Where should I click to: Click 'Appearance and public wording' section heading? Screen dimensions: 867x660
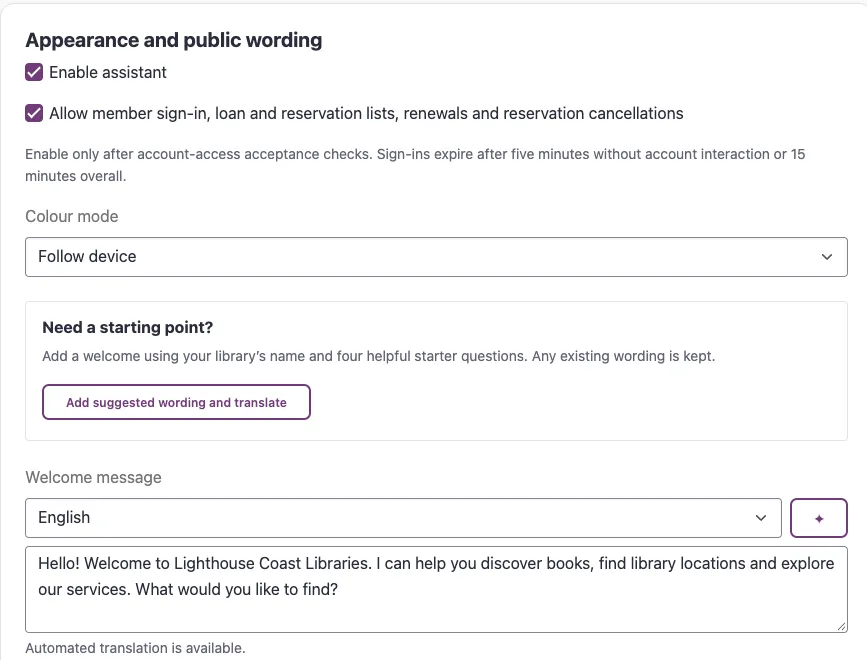pyautogui.click(x=174, y=40)
